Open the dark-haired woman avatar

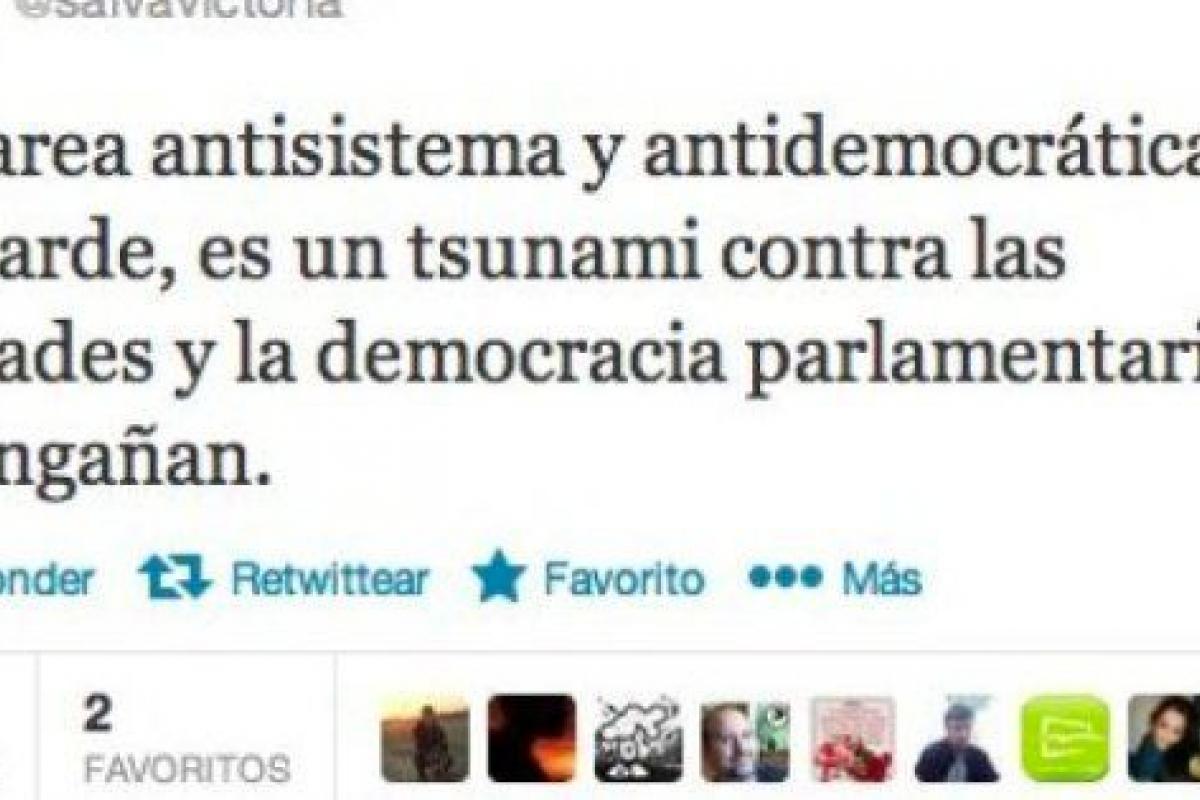[1164, 738]
